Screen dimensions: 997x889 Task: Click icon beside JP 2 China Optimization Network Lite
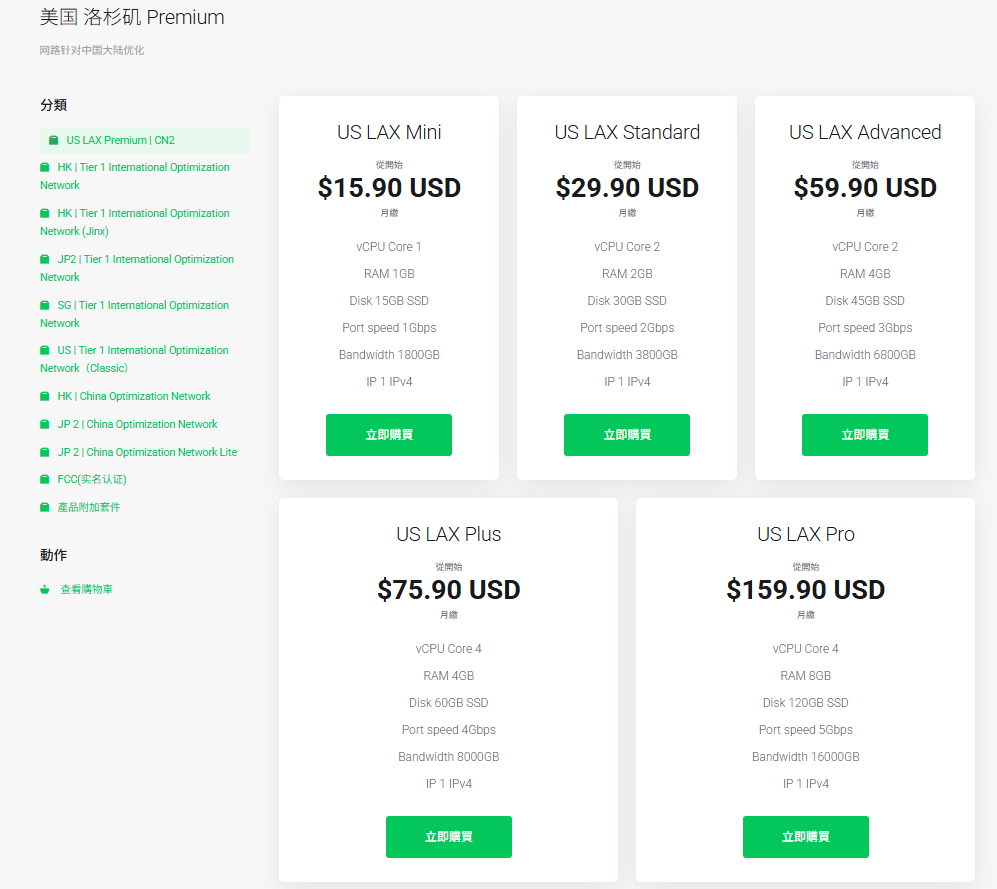click(45, 453)
